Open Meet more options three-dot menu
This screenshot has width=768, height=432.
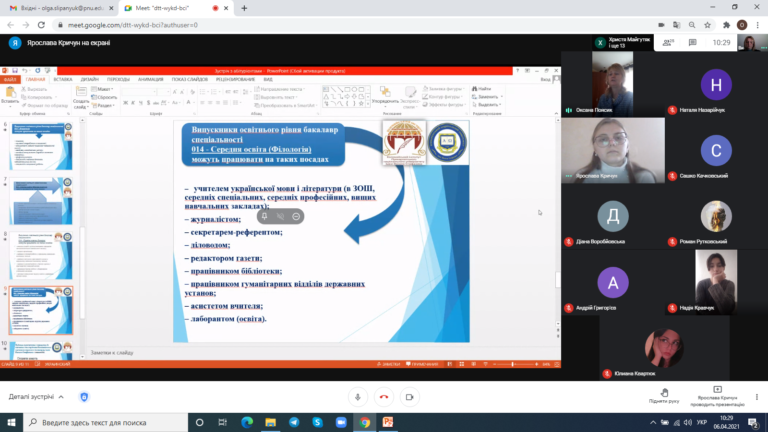[757, 397]
